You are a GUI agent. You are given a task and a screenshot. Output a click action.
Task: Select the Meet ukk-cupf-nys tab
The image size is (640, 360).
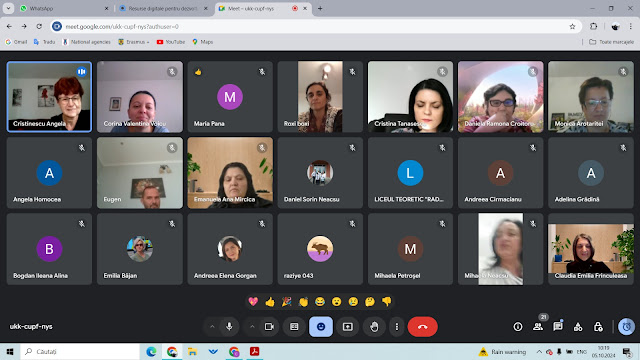[x=264, y=8]
